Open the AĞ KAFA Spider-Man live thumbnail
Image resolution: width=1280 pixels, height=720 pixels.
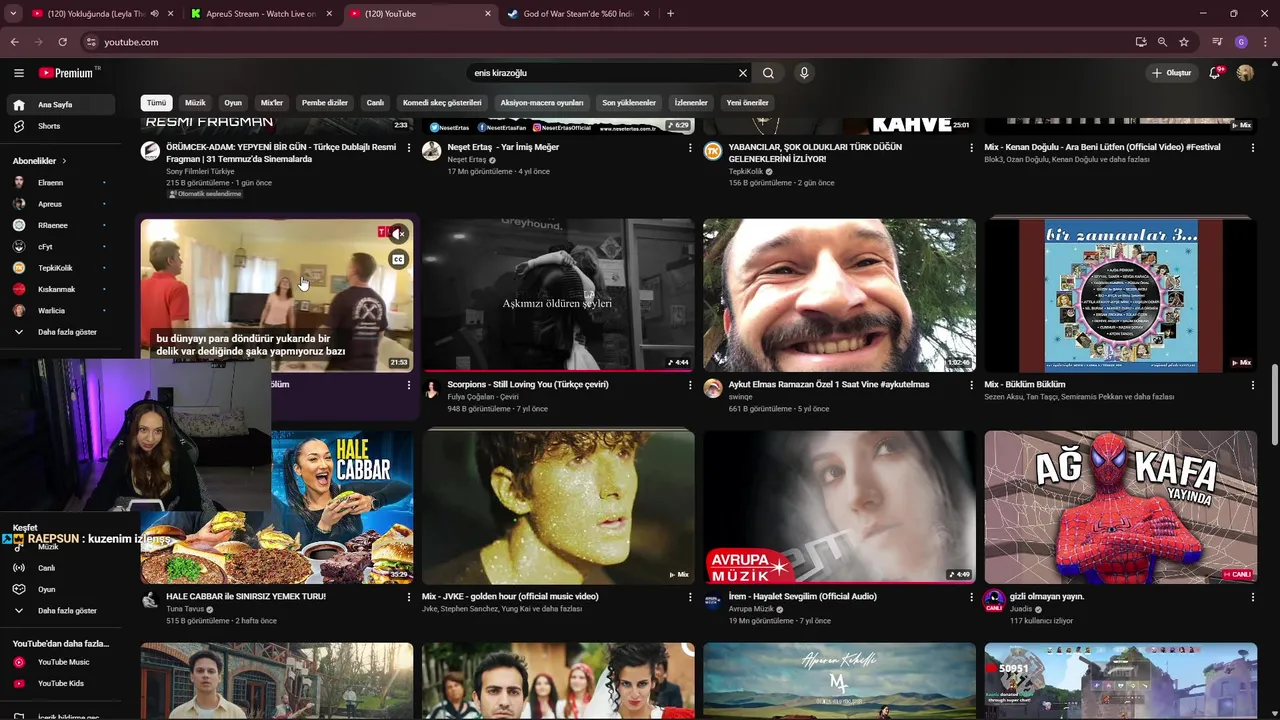(1120, 507)
